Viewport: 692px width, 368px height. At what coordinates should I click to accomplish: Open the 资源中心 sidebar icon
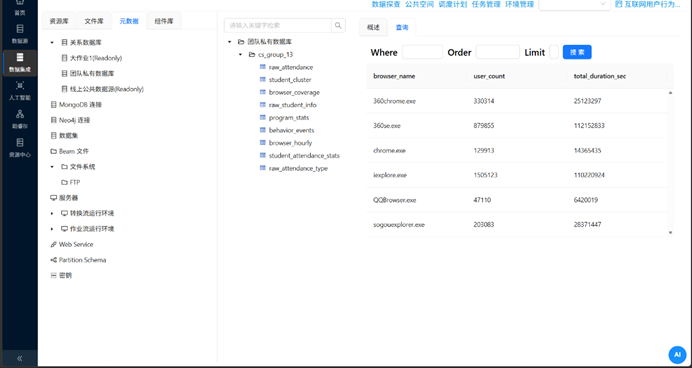pyautogui.click(x=20, y=143)
